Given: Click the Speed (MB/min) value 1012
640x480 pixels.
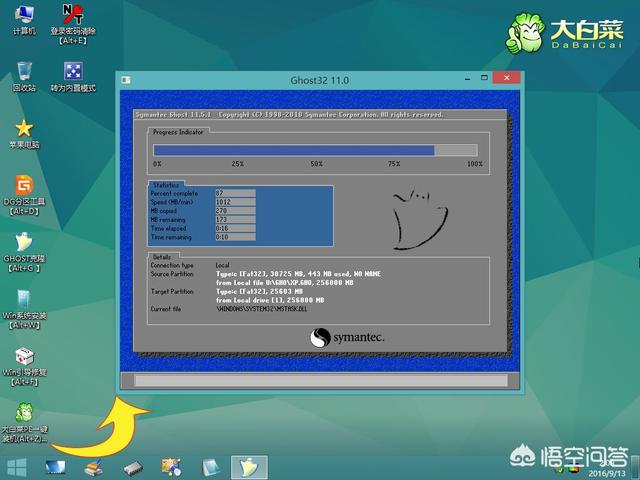Looking at the screenshot, I should [x=236, y=202].
